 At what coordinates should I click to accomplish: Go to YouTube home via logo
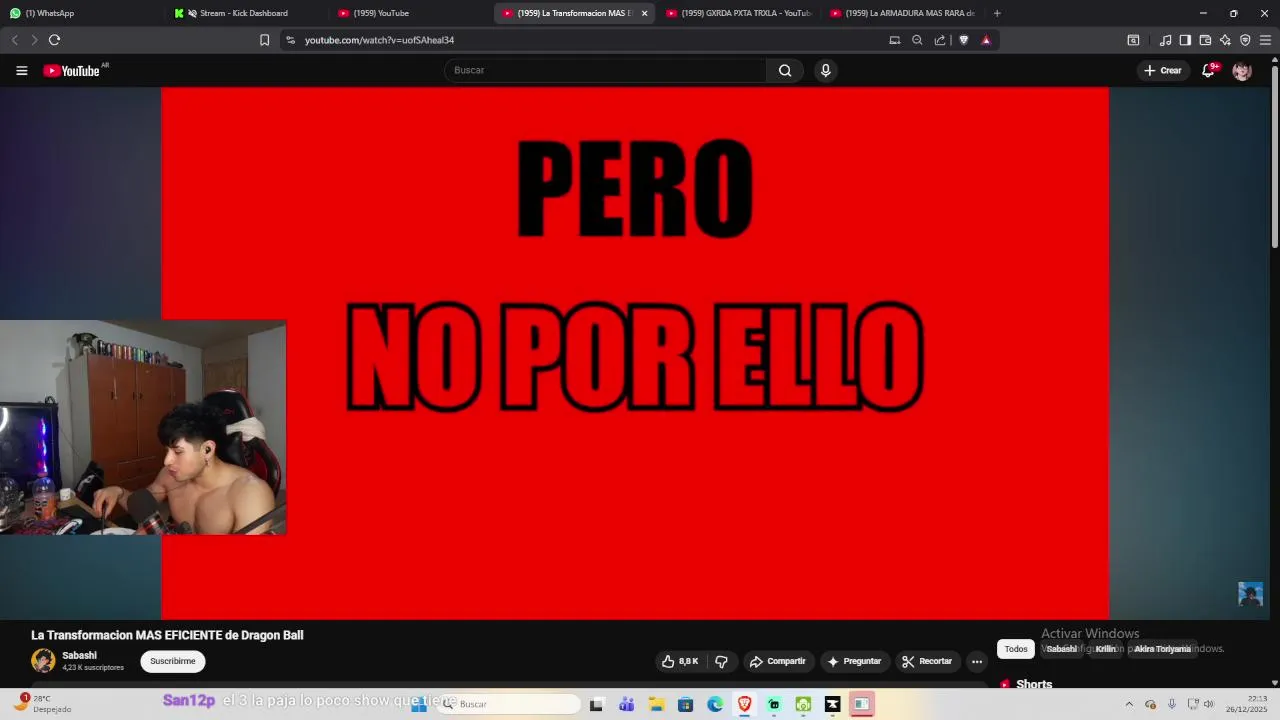coord(72,70)
